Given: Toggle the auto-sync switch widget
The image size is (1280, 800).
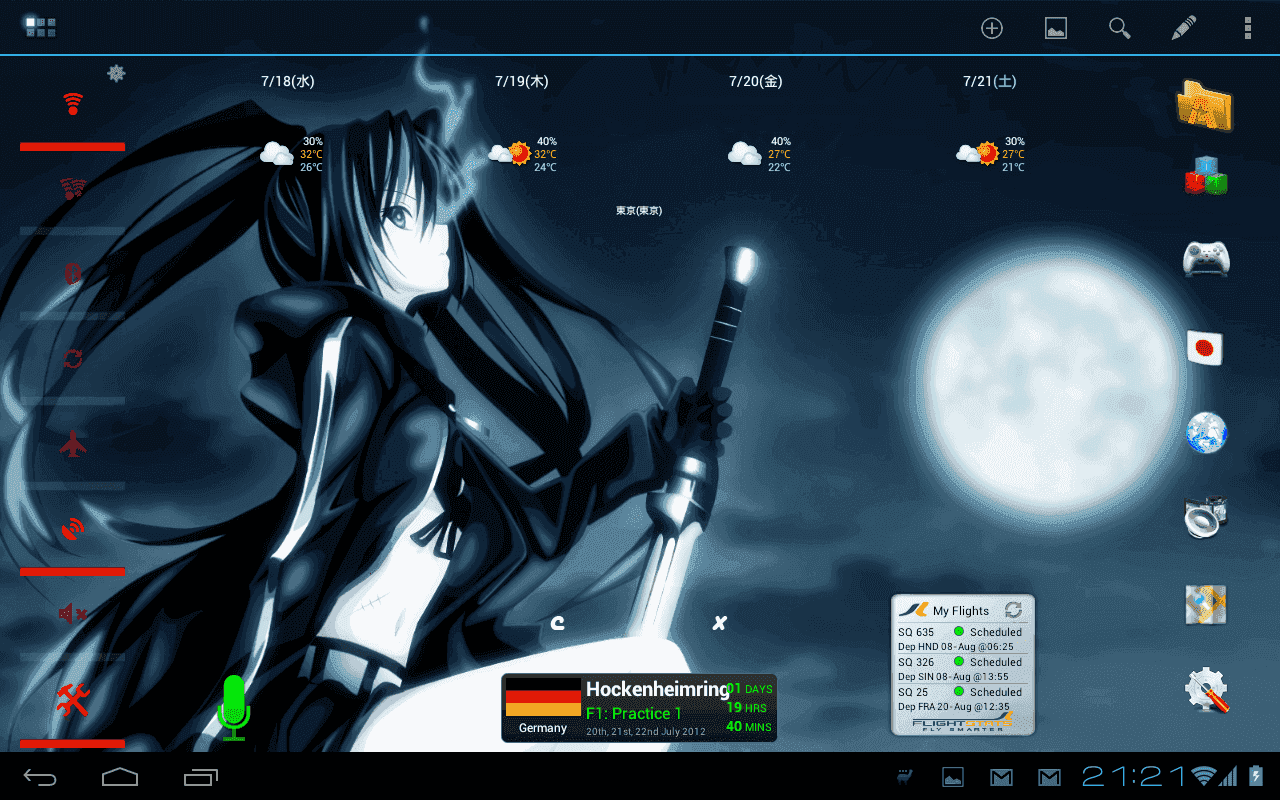Looking at the screenshot, I should (x=72, y=359).
